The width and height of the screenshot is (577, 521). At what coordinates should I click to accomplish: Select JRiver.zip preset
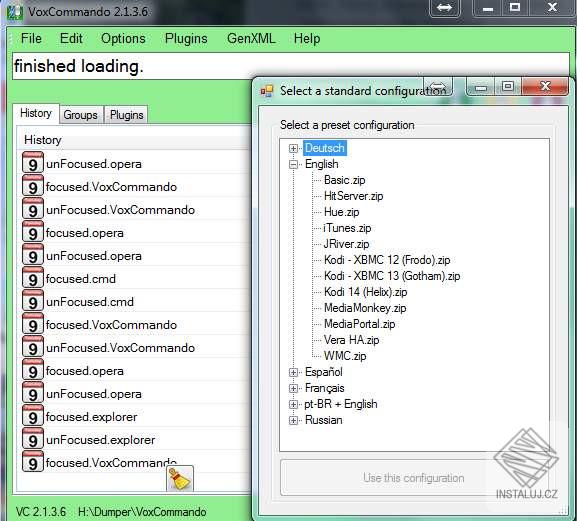pyautogui.click(x=346, y=244)
